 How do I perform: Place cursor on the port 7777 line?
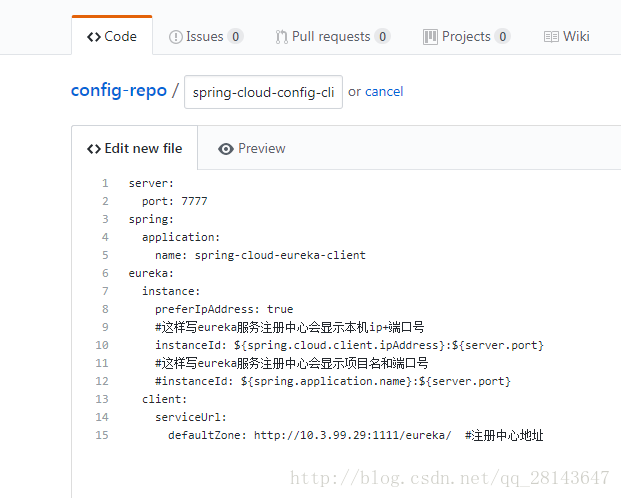tap(174, 201)
